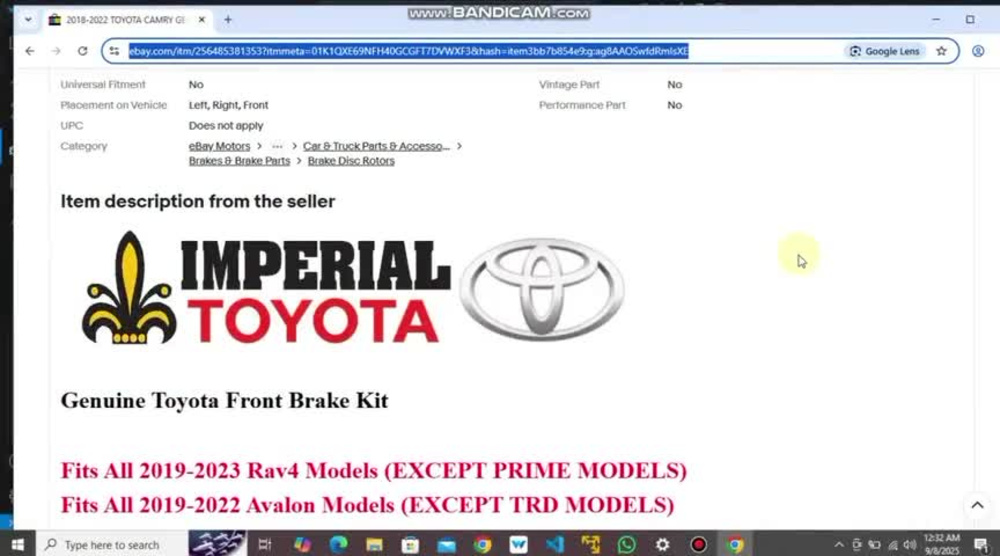Click the eBay URL in the address bar

pyautogui.click(x=408, y=51)
